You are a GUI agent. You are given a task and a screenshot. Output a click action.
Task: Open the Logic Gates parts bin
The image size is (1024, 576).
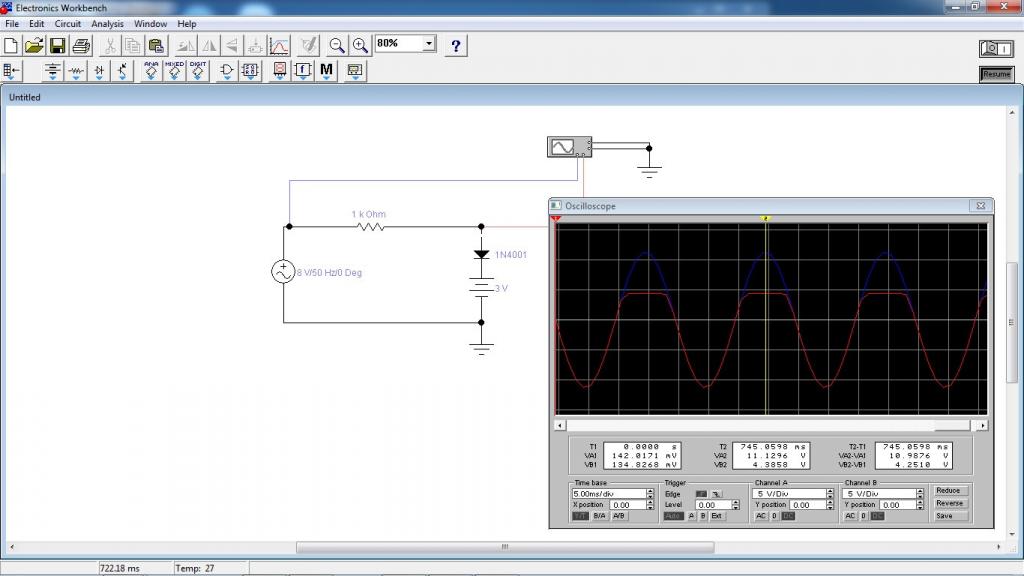227,71
